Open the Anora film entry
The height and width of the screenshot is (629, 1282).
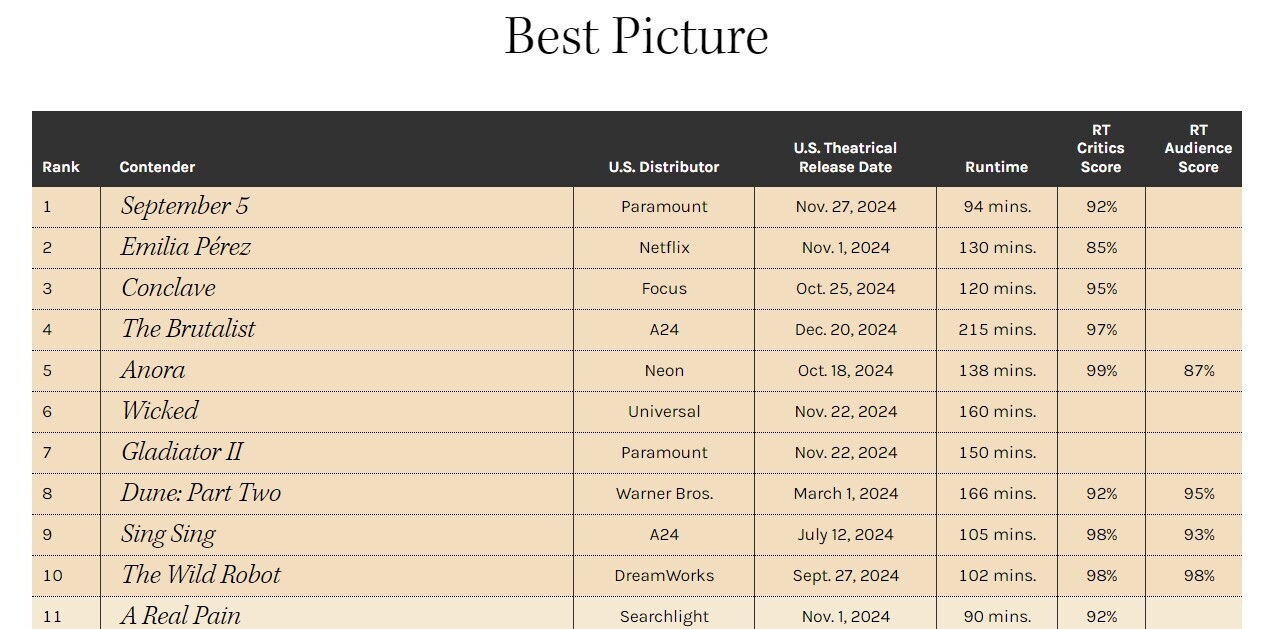[x=153, y=370]
